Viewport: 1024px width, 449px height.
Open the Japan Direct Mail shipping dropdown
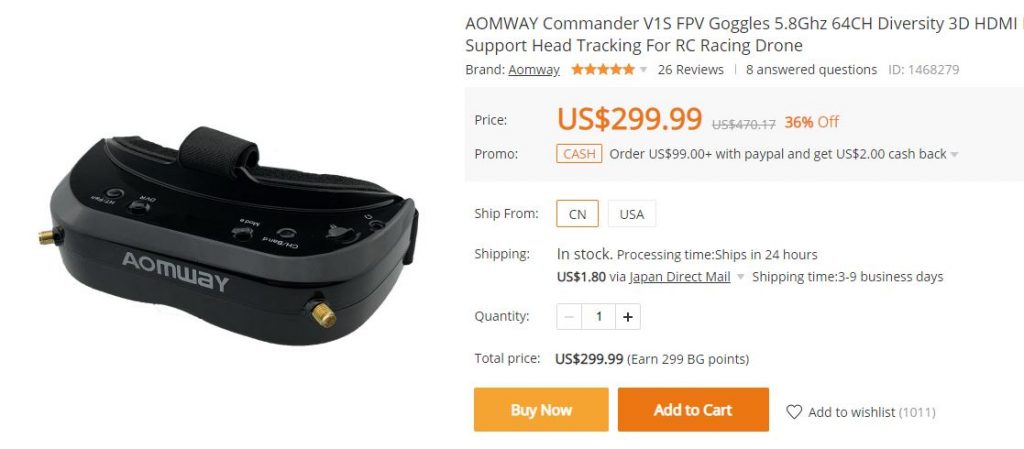click(x=741, y=277)
